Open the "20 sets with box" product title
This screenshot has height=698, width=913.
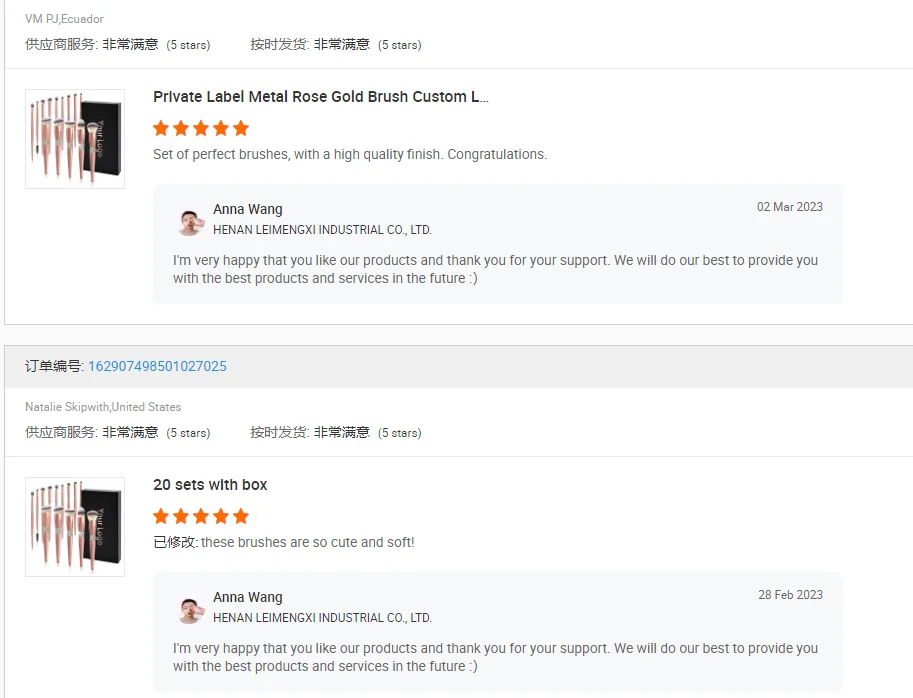[210, 485]
